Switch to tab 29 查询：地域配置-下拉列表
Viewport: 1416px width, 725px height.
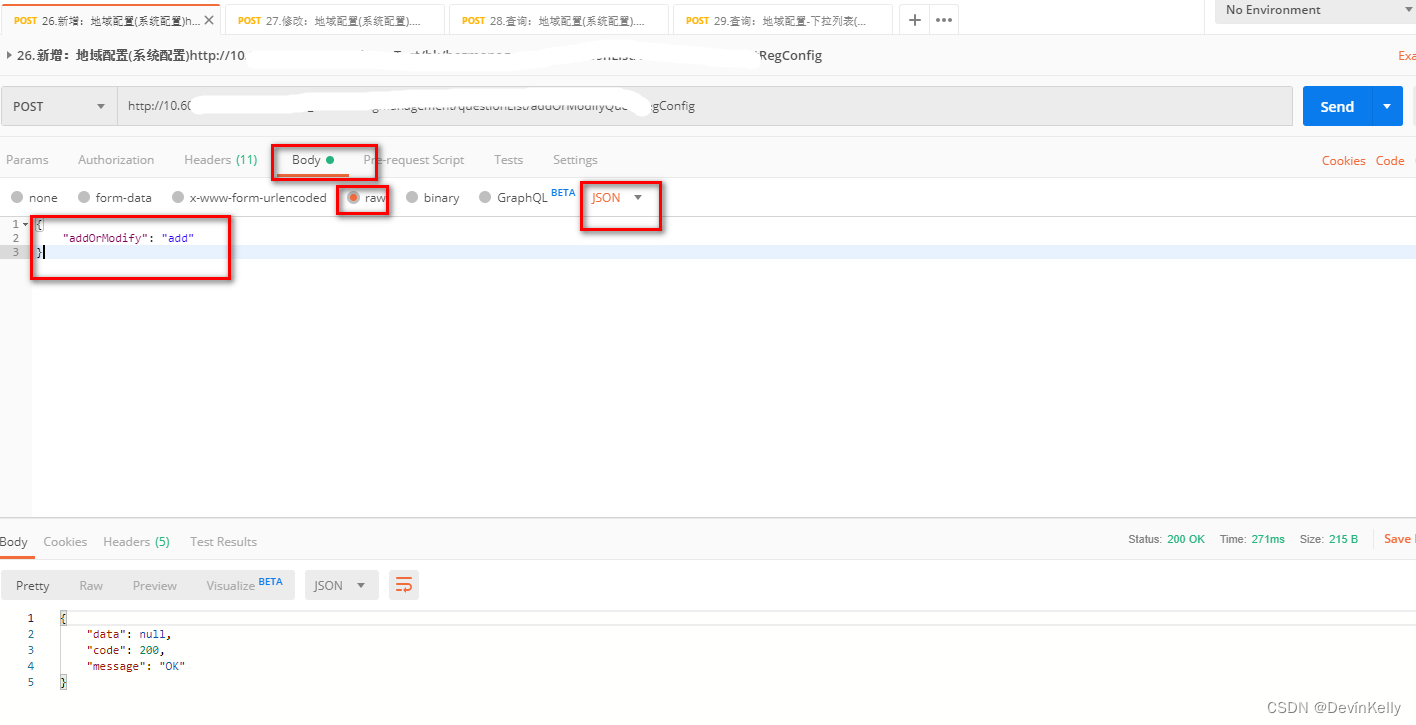tap(783, 20)
